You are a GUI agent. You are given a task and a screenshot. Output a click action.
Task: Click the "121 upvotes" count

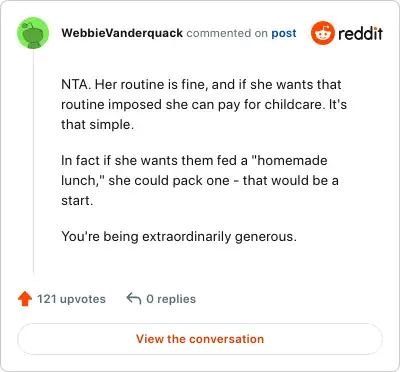[71, 299]
